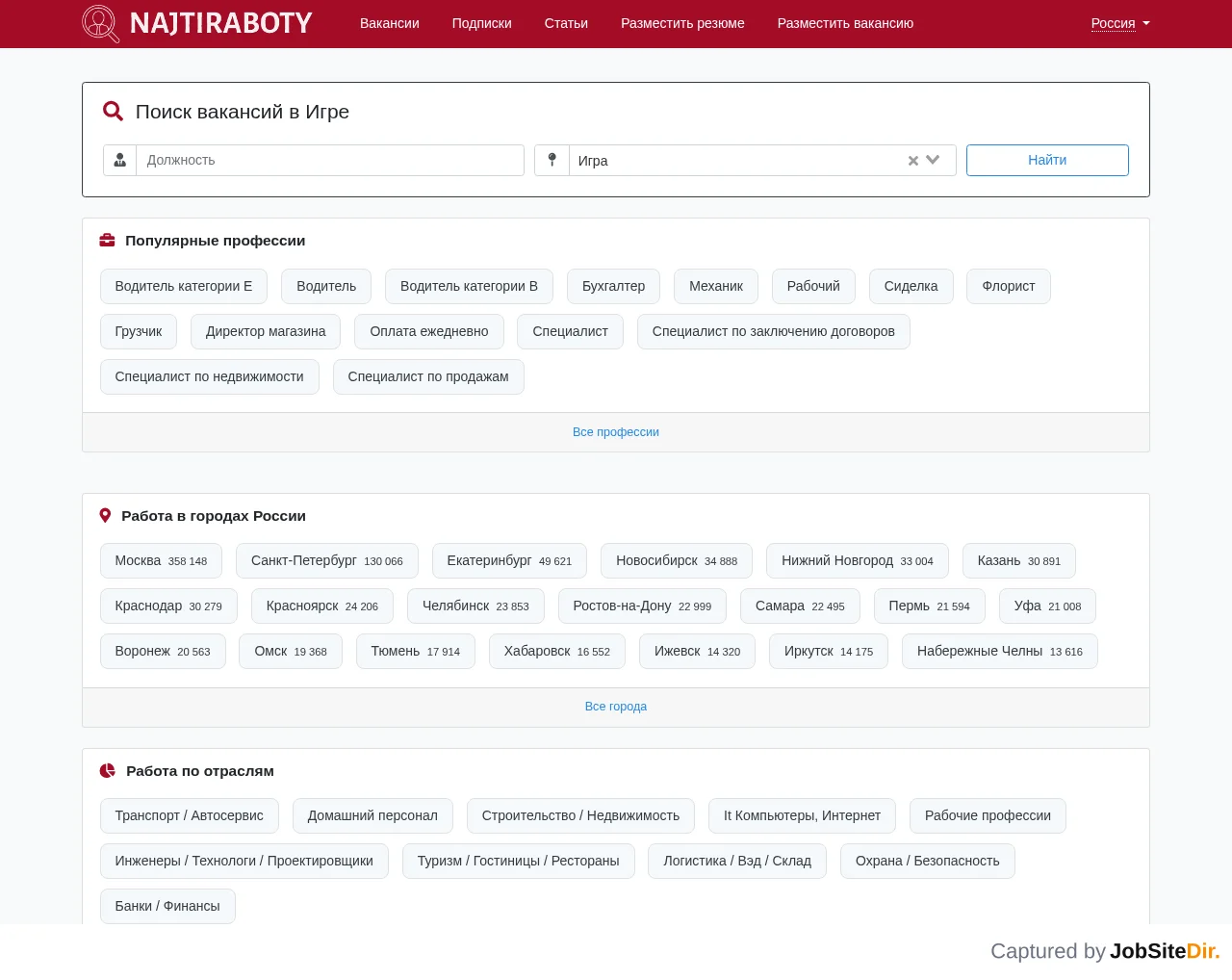This screenshot has width=1232, height=980.
Task: Click the red search magnifier icon
Action: click(x=113, y=112)
